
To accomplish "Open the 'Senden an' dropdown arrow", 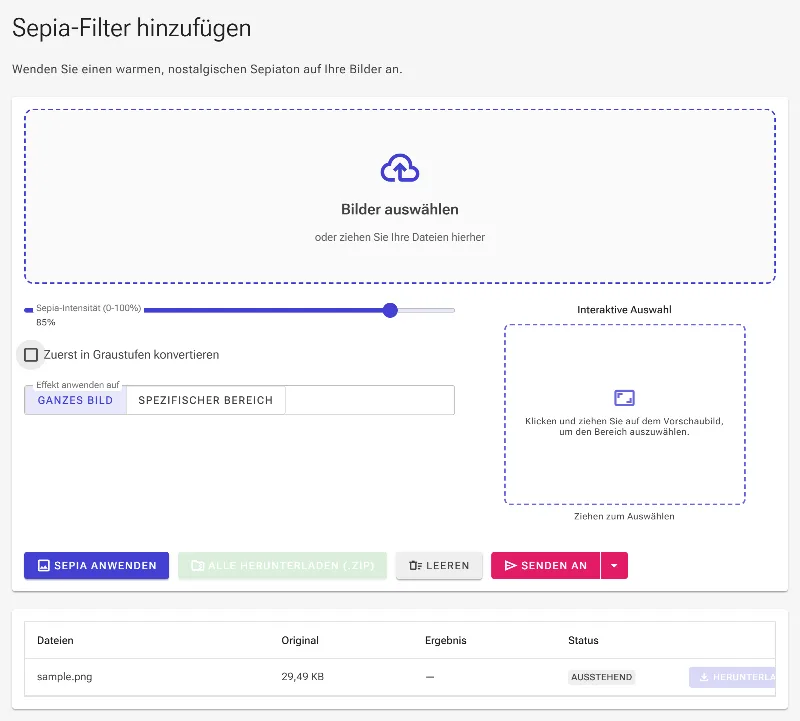I will [x=614, y=565].
